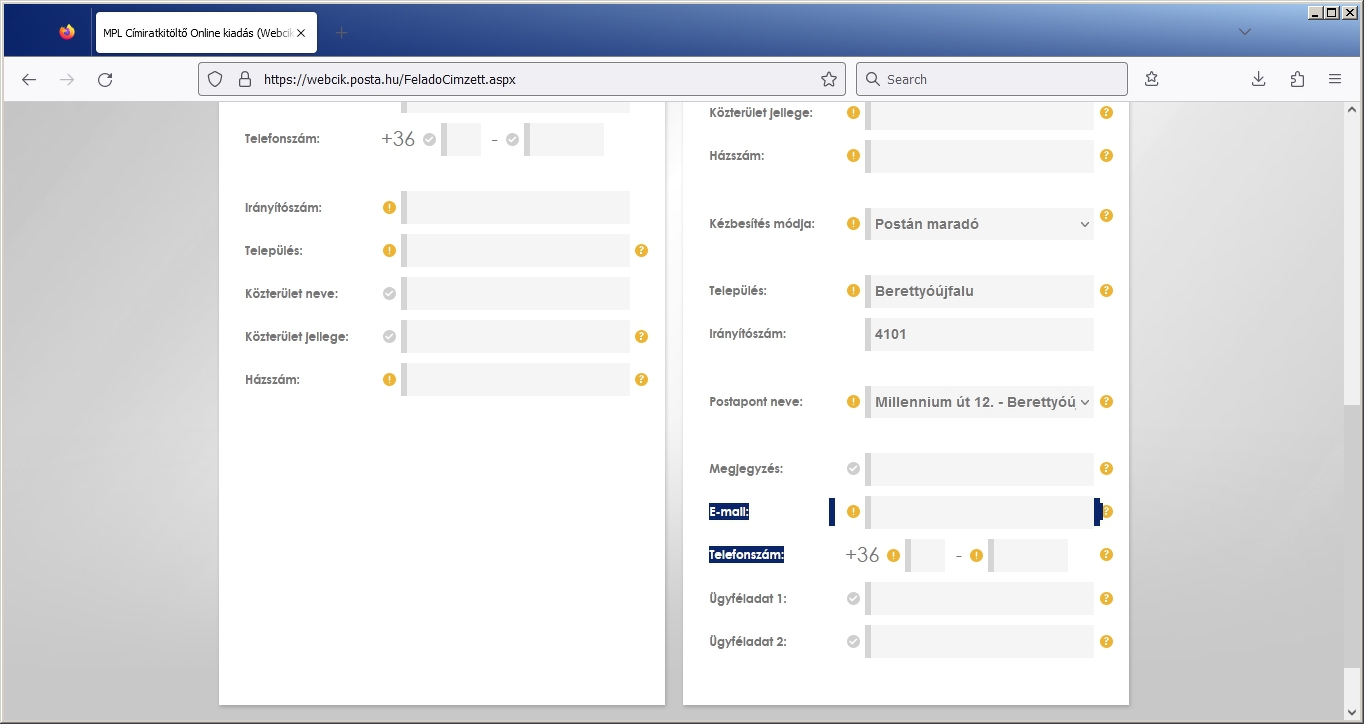Show site security padlock info
Viewport: 1364px width, 724px height.
pyautogui.click(x=243, y=79)
